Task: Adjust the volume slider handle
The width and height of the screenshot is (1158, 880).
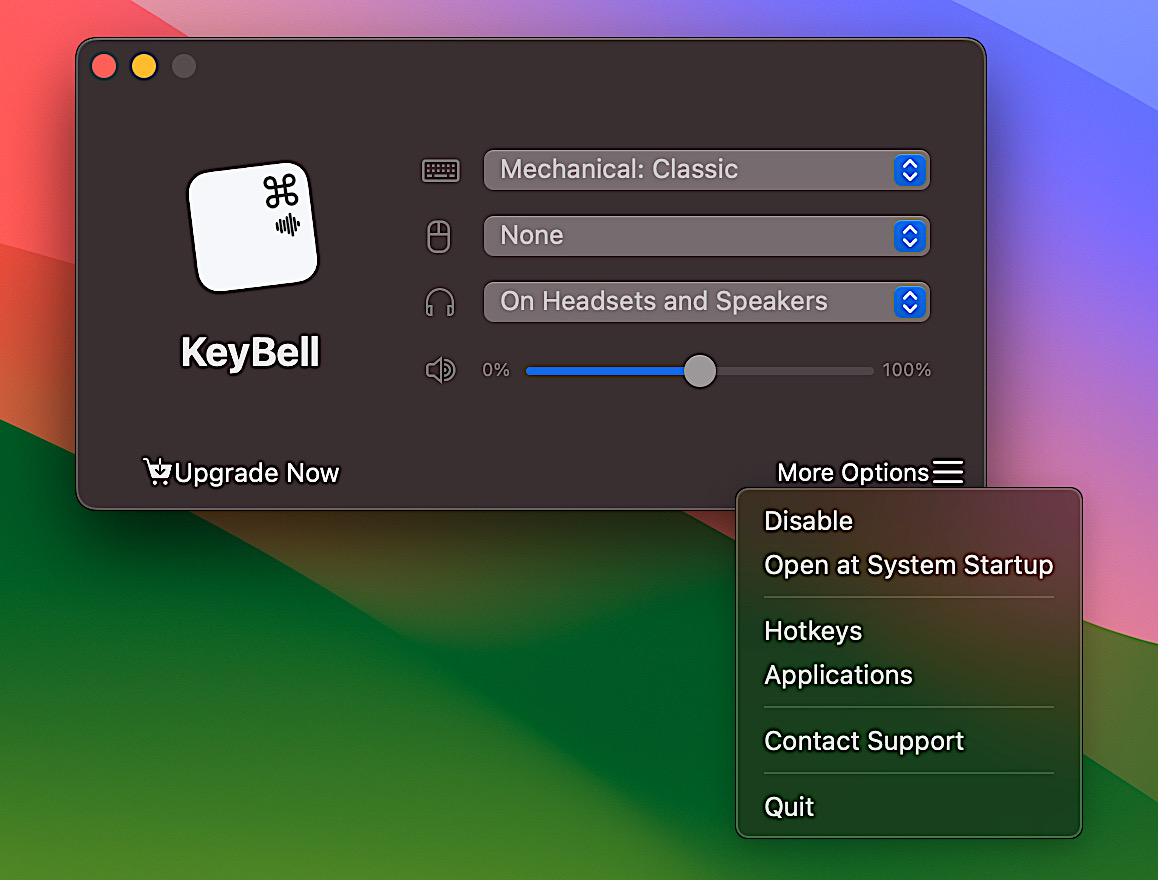Action: tap(700, 370)
